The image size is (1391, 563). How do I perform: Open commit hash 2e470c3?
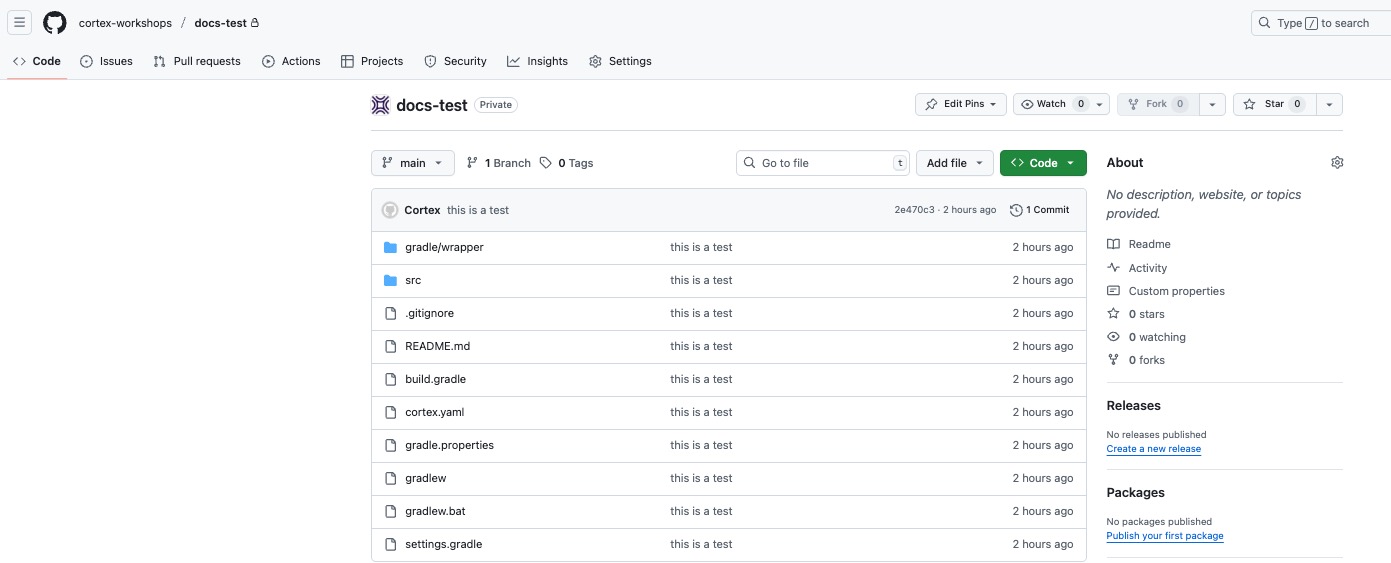(914, 210)
